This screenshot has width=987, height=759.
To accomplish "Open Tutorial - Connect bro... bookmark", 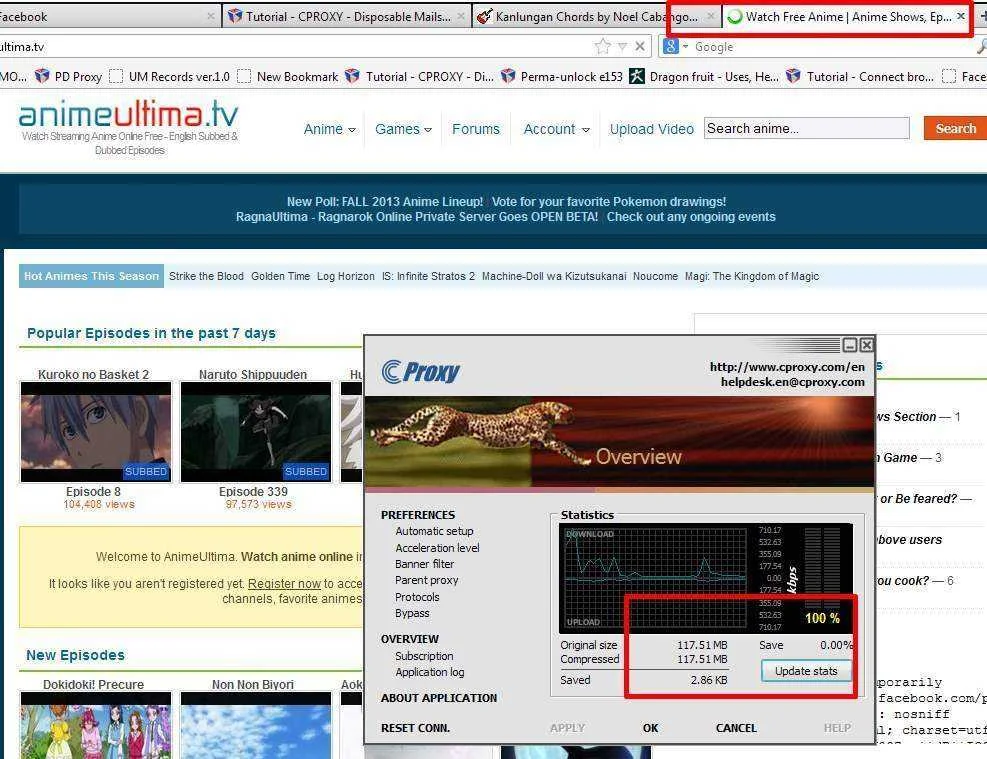I will [860, 77].
